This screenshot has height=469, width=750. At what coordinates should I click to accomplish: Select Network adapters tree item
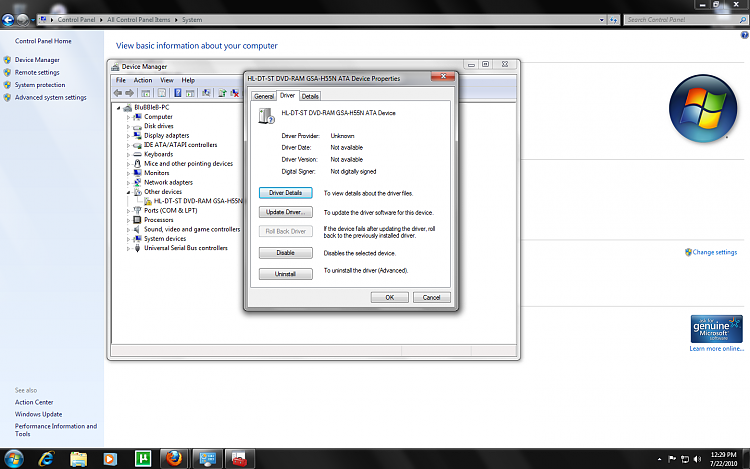[168, 182]
